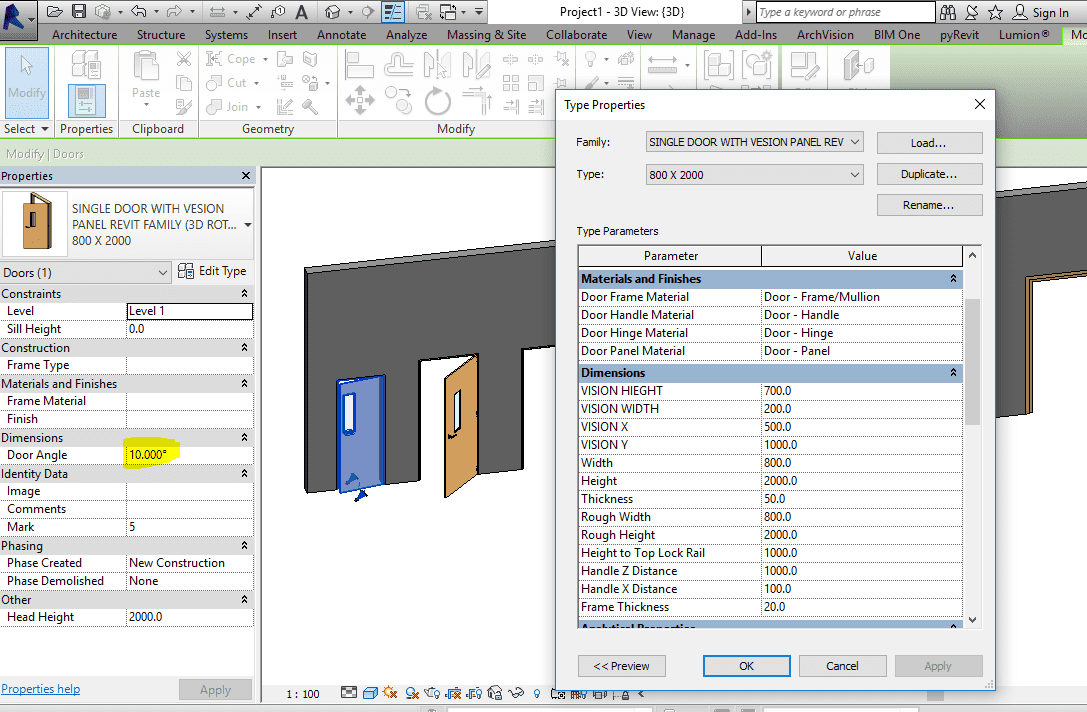Collapse the Materials and Finishes group in dialog
This screenshot has width=1087, height=712.
point(953,279)
